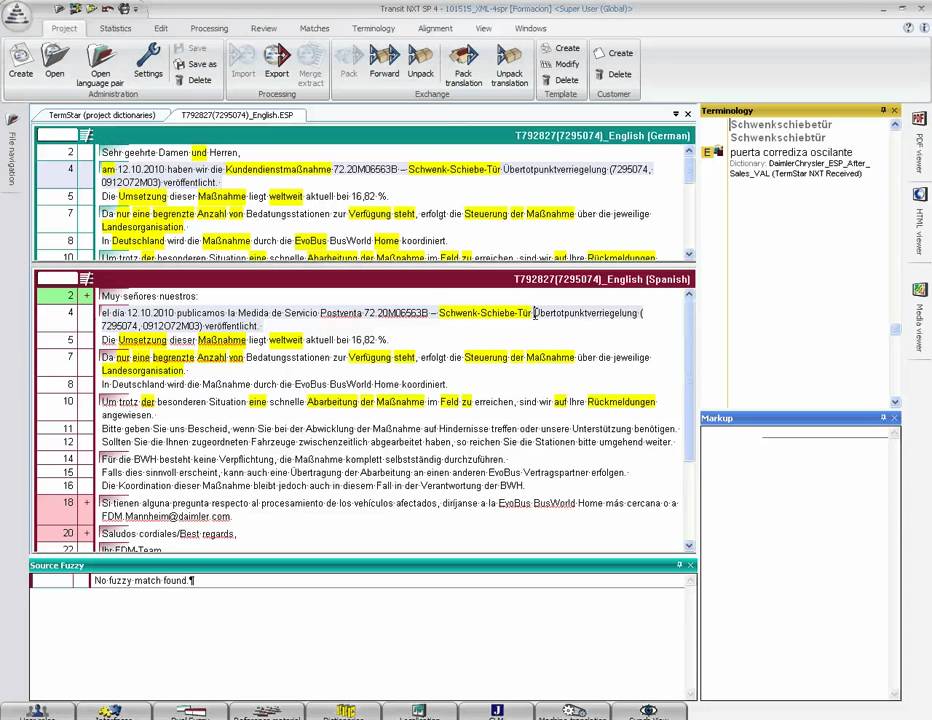The width and height of the screenshot is (932, 720).
Task: Click Machine translation gear icon in bottom bar
Action: [x=573, y=711]
